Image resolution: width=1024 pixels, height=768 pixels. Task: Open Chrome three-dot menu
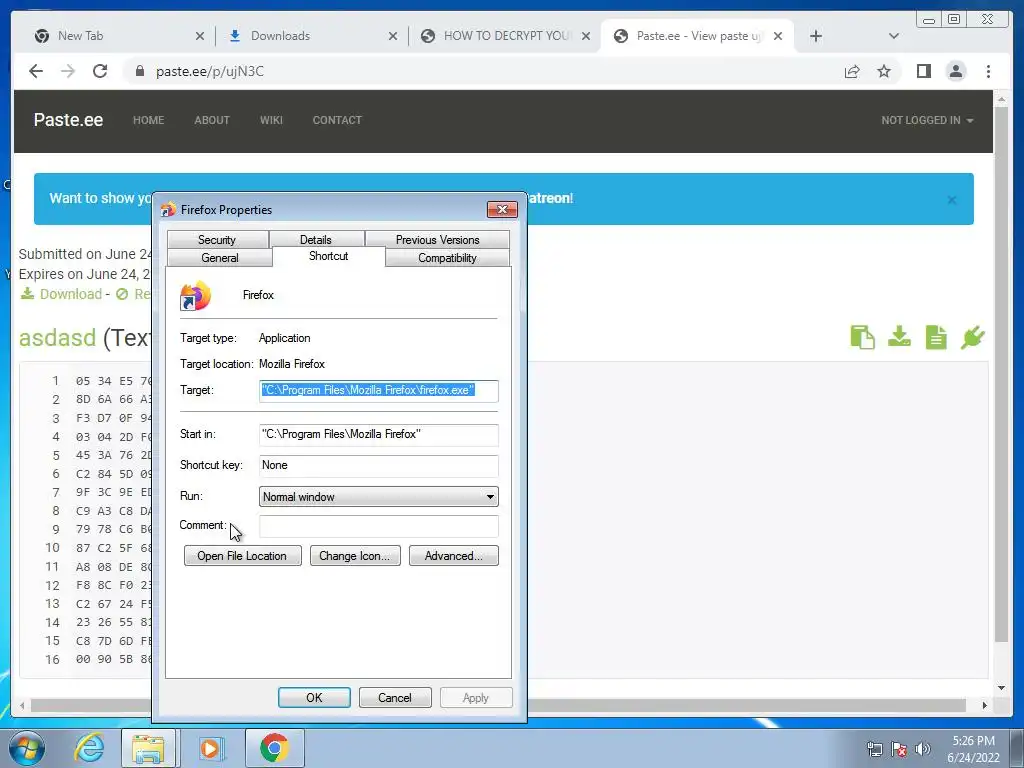point(988,71)
